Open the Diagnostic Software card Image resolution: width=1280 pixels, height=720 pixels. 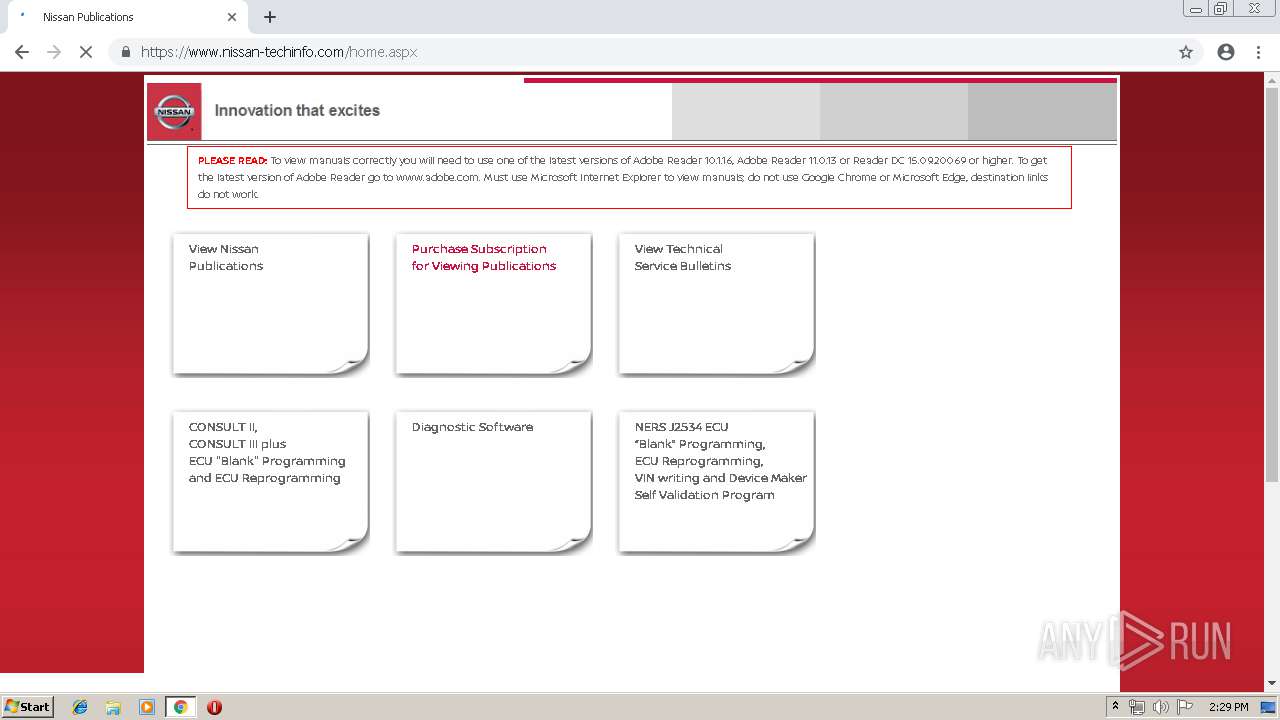493,482
